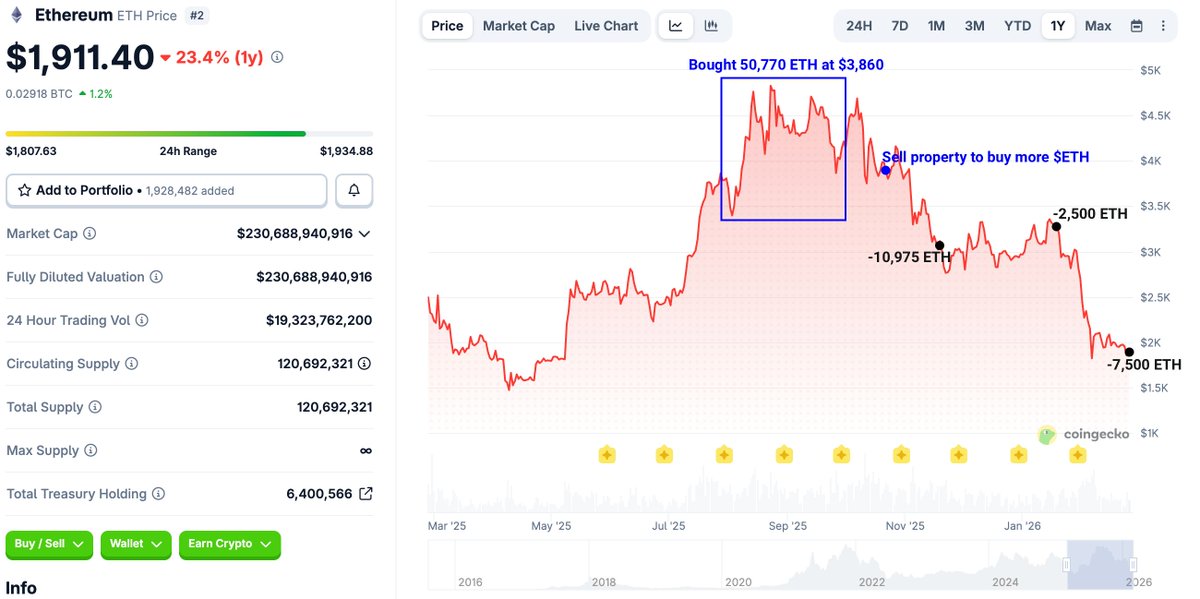
Task: Open external link icon beside 6,400,566
Action: (366, 494)
